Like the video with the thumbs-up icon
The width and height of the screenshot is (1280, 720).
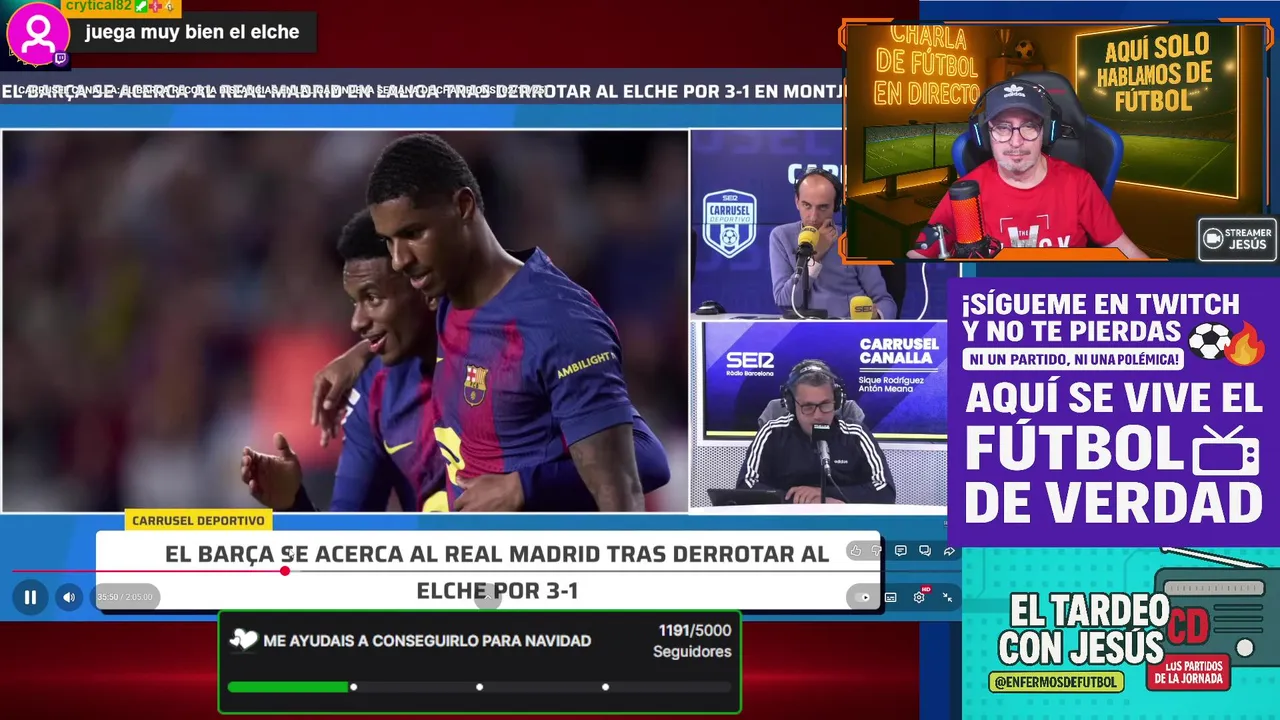pos(855,551)
